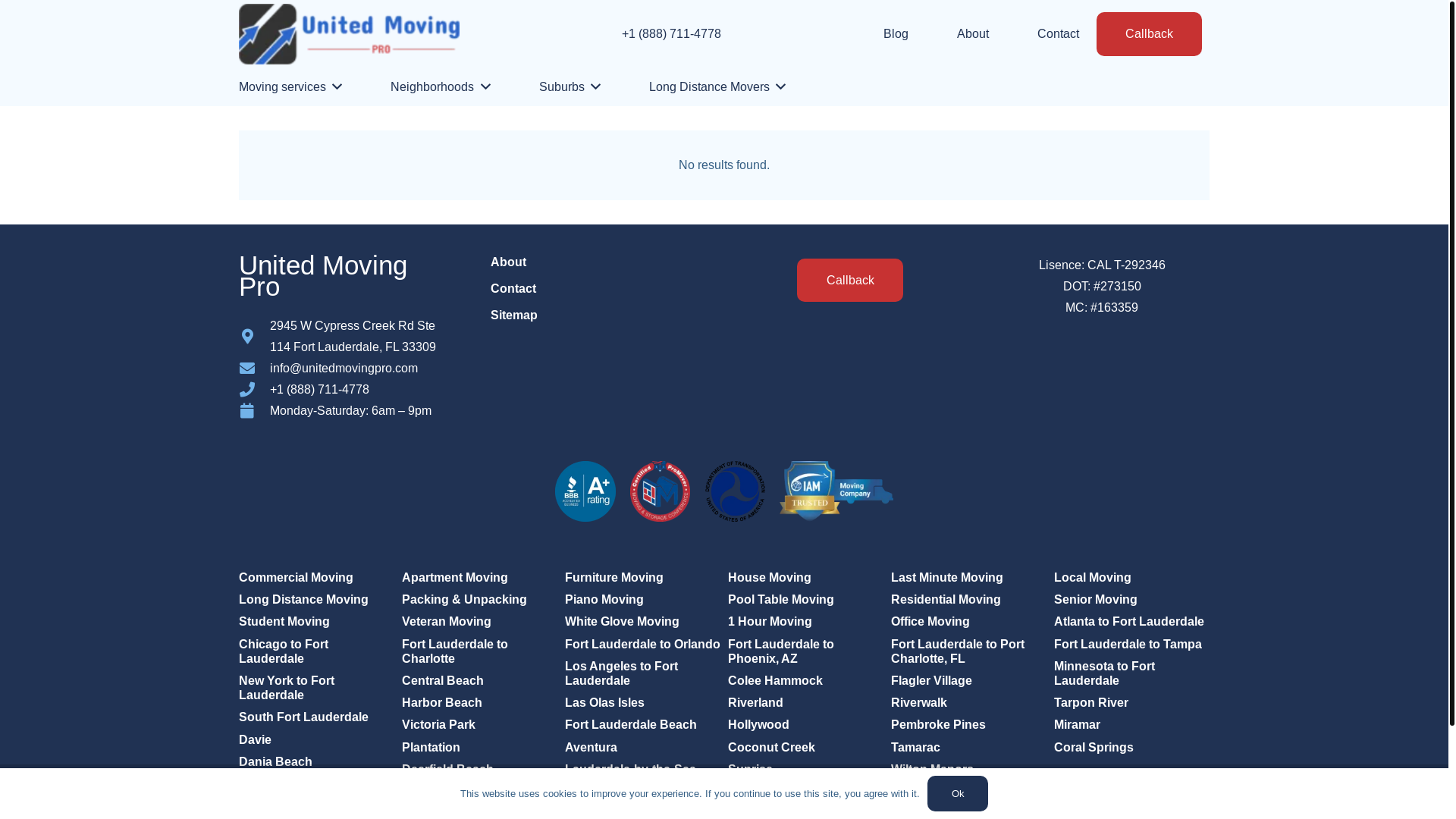Open House Moving link
This screenshot has width=1456, height=819.
pyautogui.click(x=770, y=578)
